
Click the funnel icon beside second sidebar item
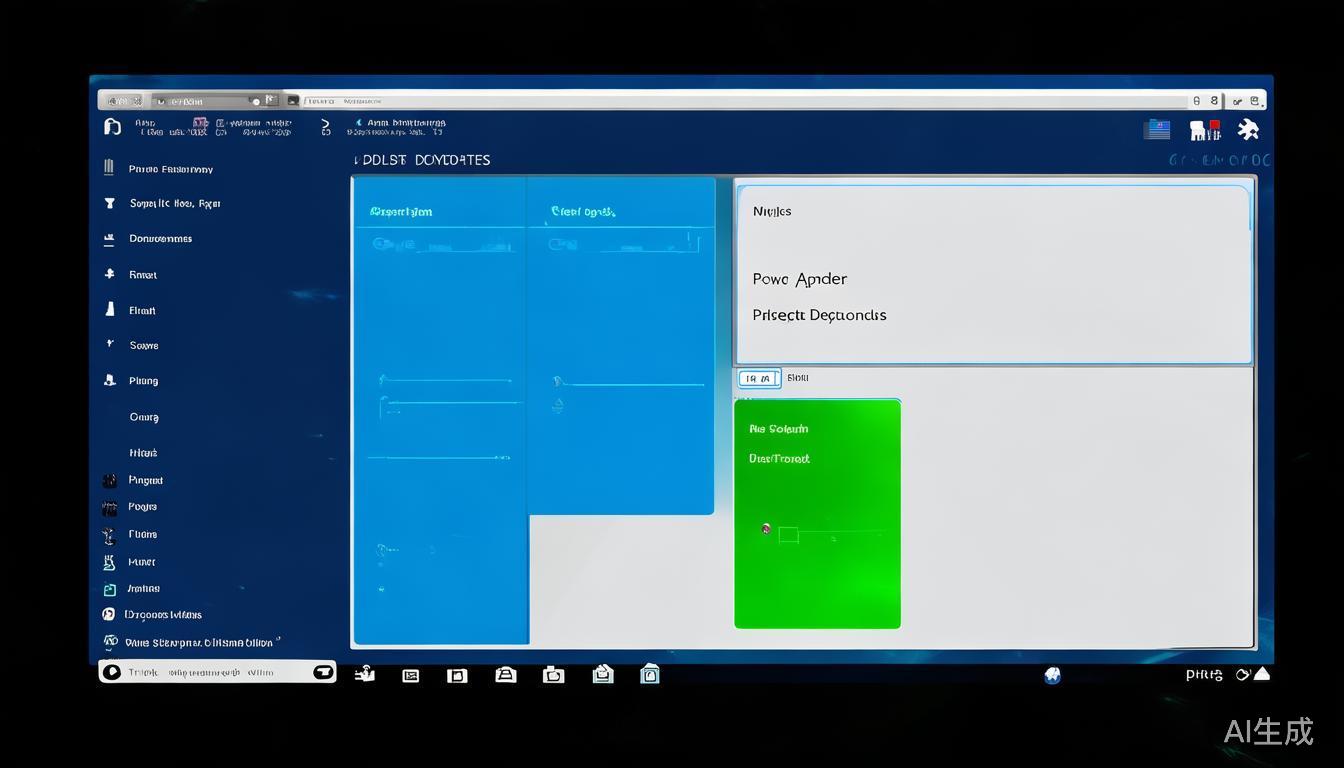109,203
